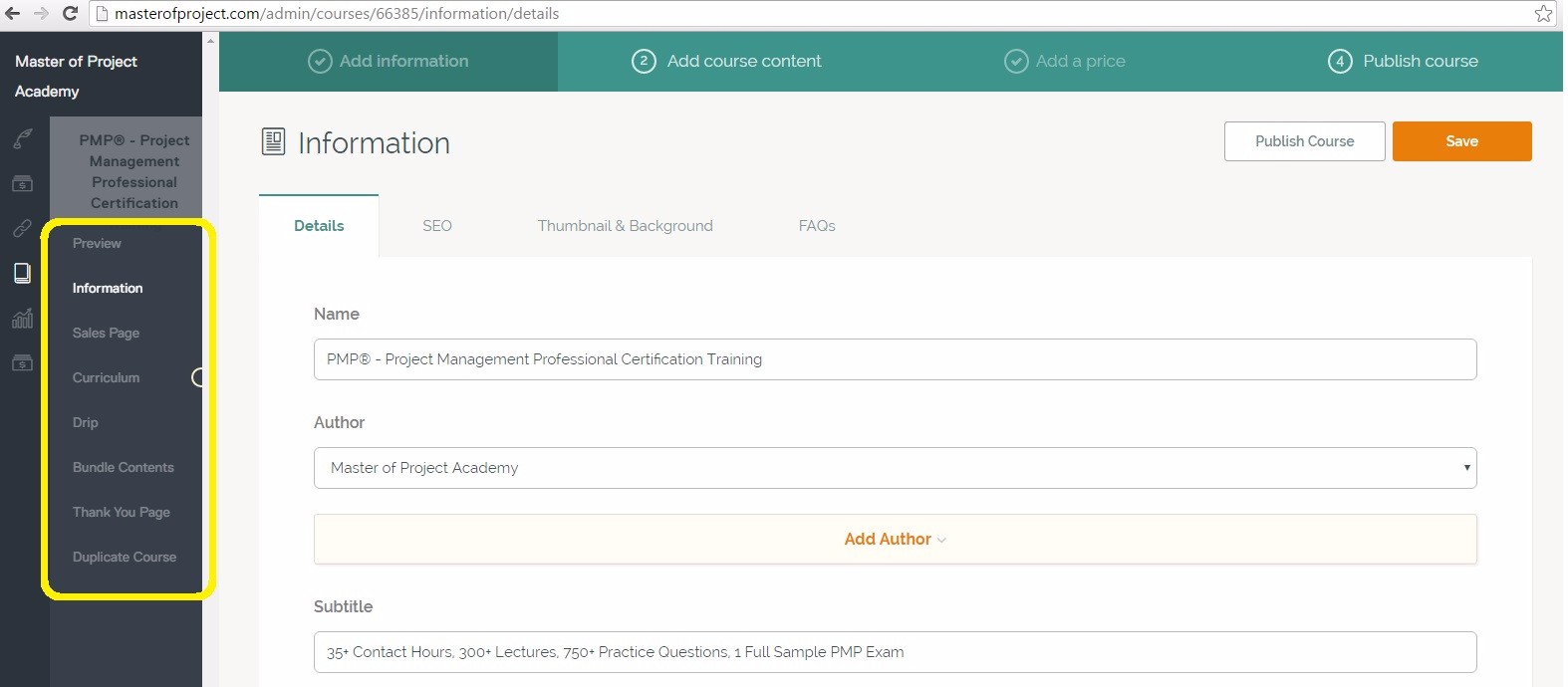Click the money icon beneath the chart icon
1568x687 pixels.
click(x=22, y=363)
